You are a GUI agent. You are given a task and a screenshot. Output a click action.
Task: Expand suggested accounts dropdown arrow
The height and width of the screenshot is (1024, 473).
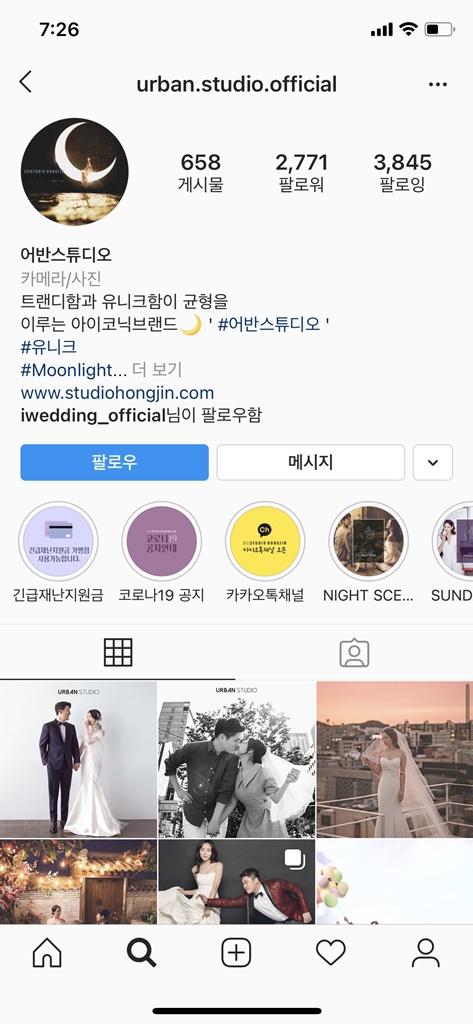tap(432, 462)
